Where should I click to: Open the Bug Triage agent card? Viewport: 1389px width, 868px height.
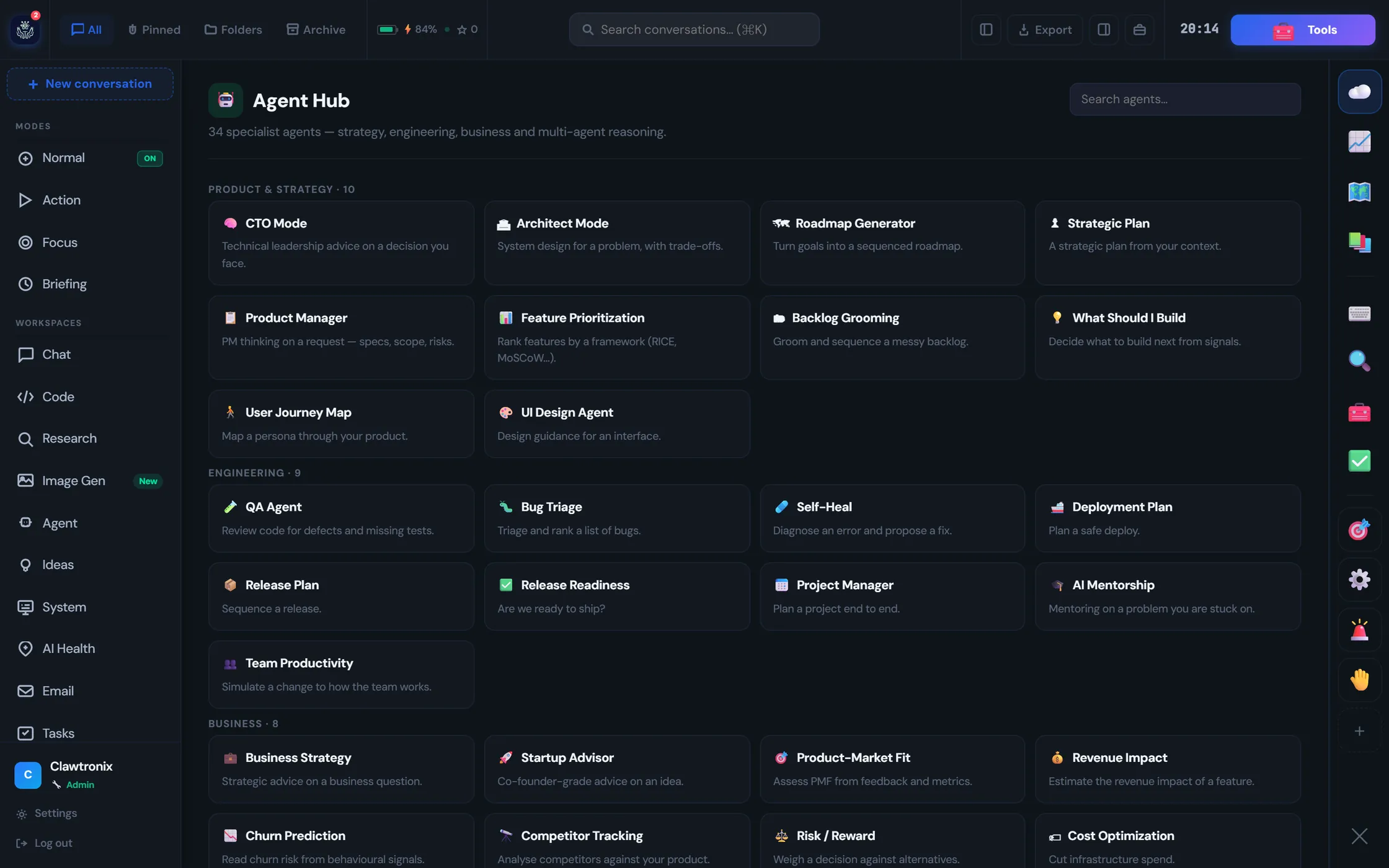(617, 518)
